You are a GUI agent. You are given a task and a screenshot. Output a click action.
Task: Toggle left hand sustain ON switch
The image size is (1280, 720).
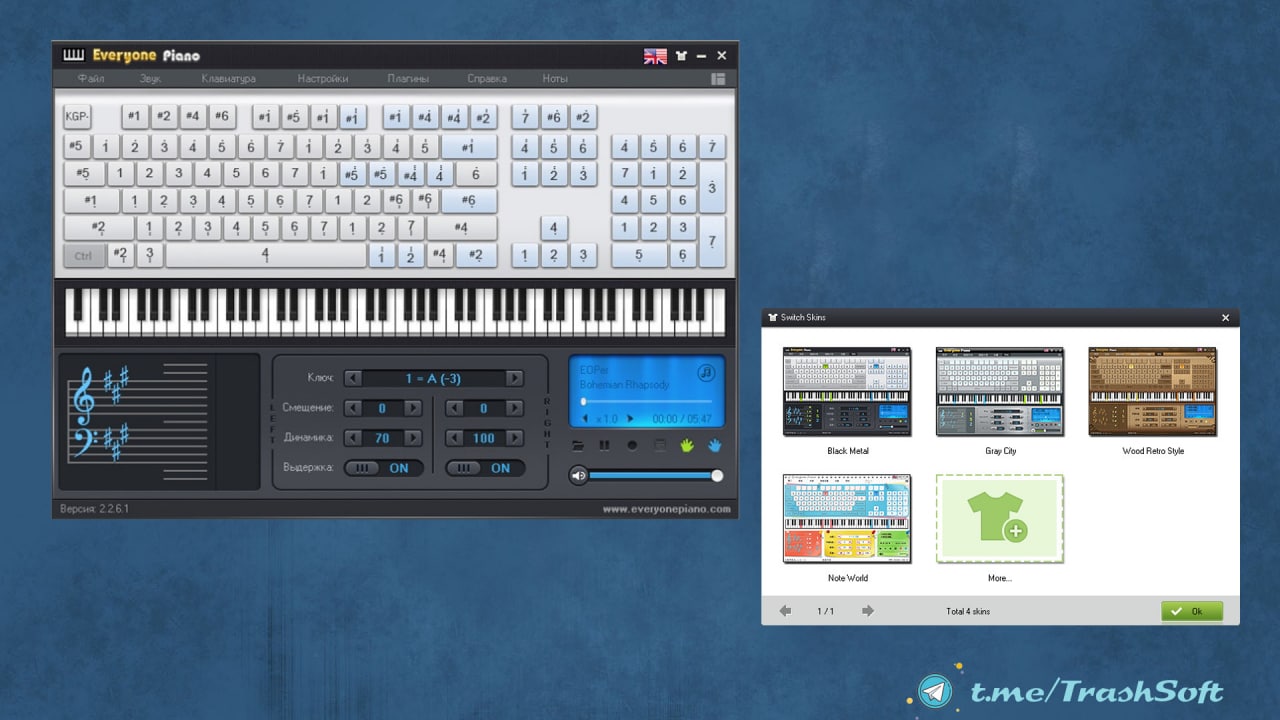(384, 468)
